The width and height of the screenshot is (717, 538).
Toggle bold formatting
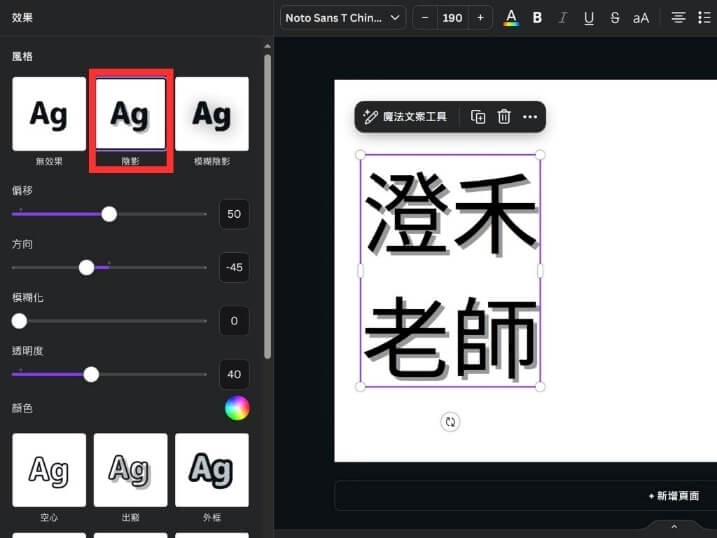[x=537, y=17]
